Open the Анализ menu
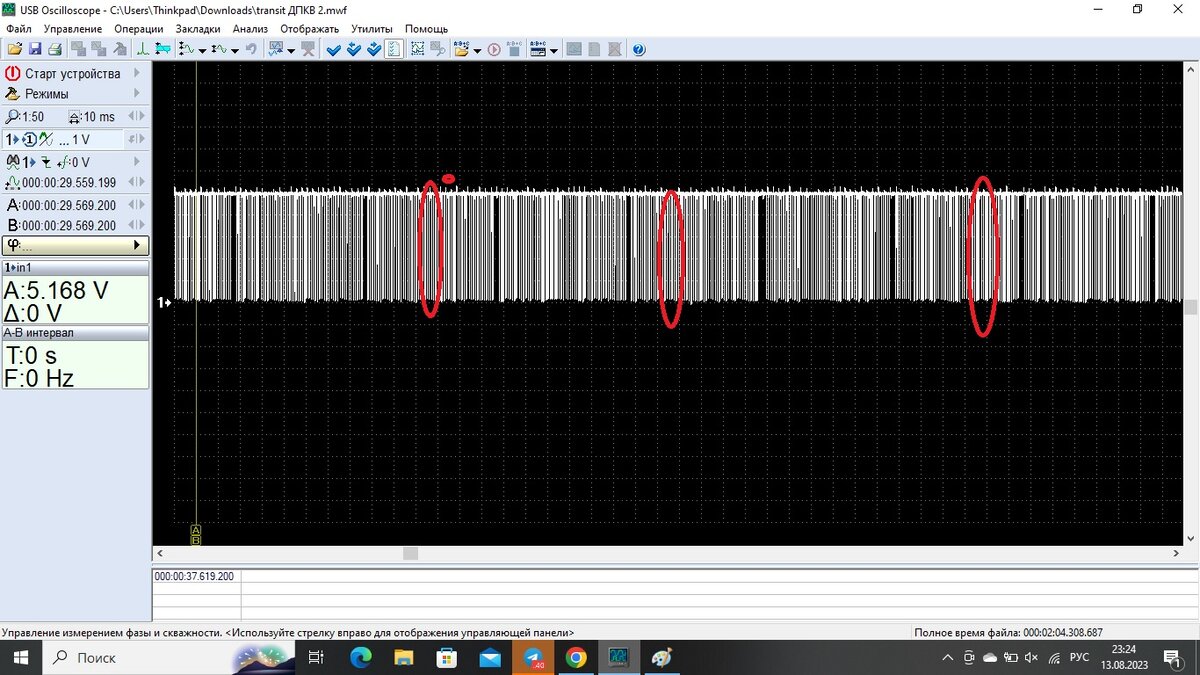The height and width of the screenshot is (675, 1200). 250,29
